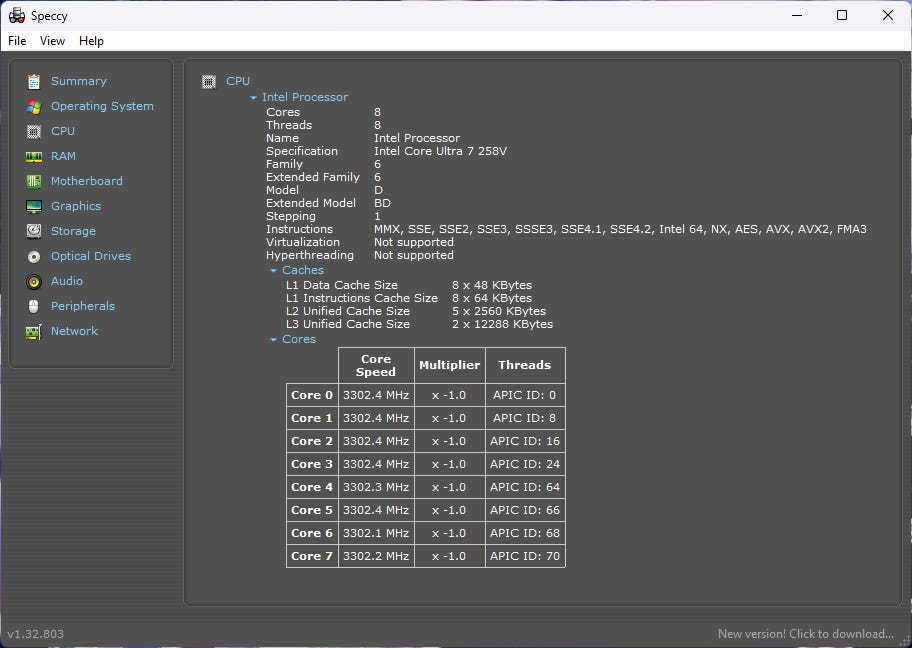This screenshot has height=648, width=912.
Task: Click the 'New version! Click to download...' link
Action: [x=806, y=633]
